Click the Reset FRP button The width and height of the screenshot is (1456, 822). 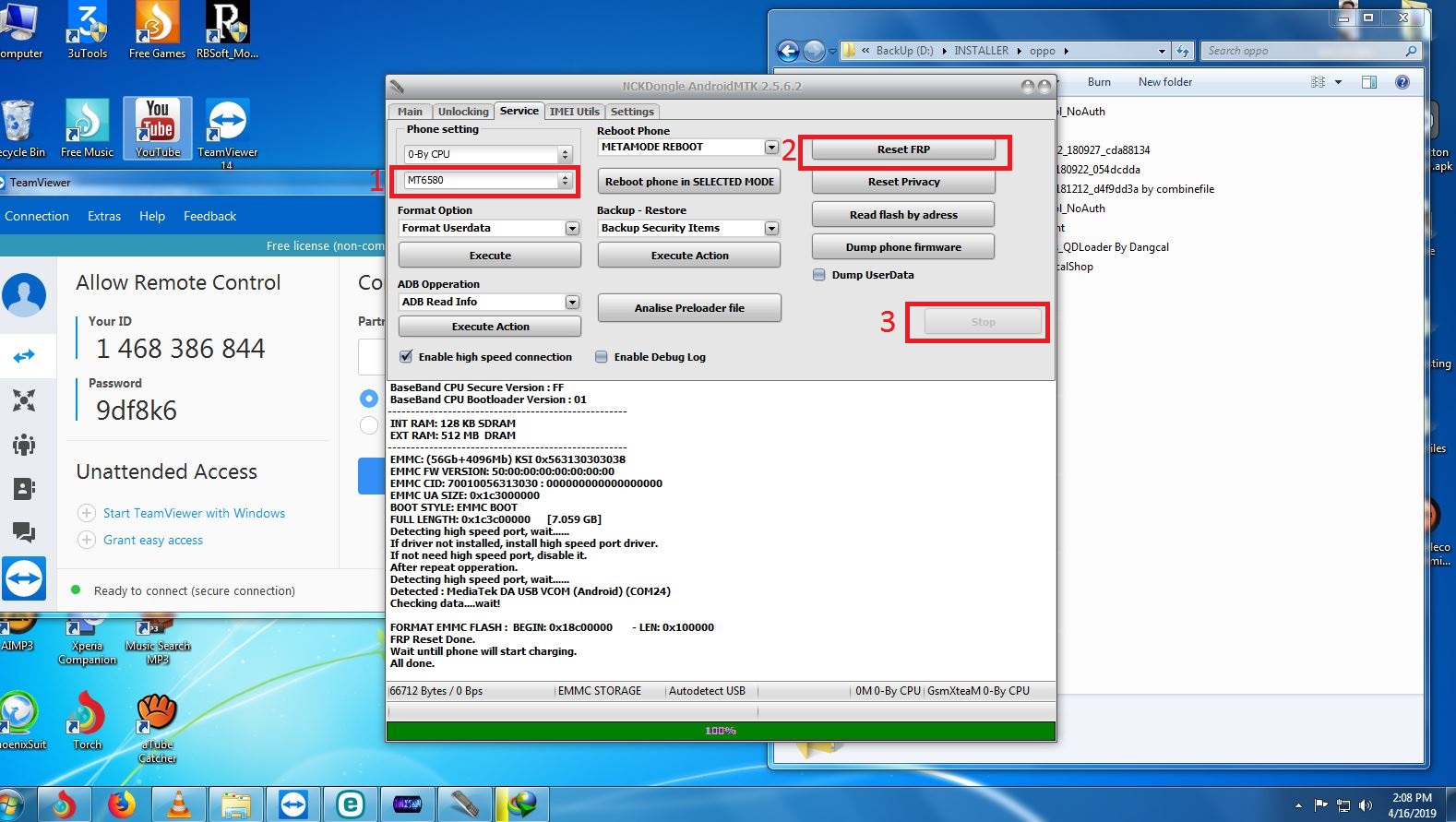903,149
